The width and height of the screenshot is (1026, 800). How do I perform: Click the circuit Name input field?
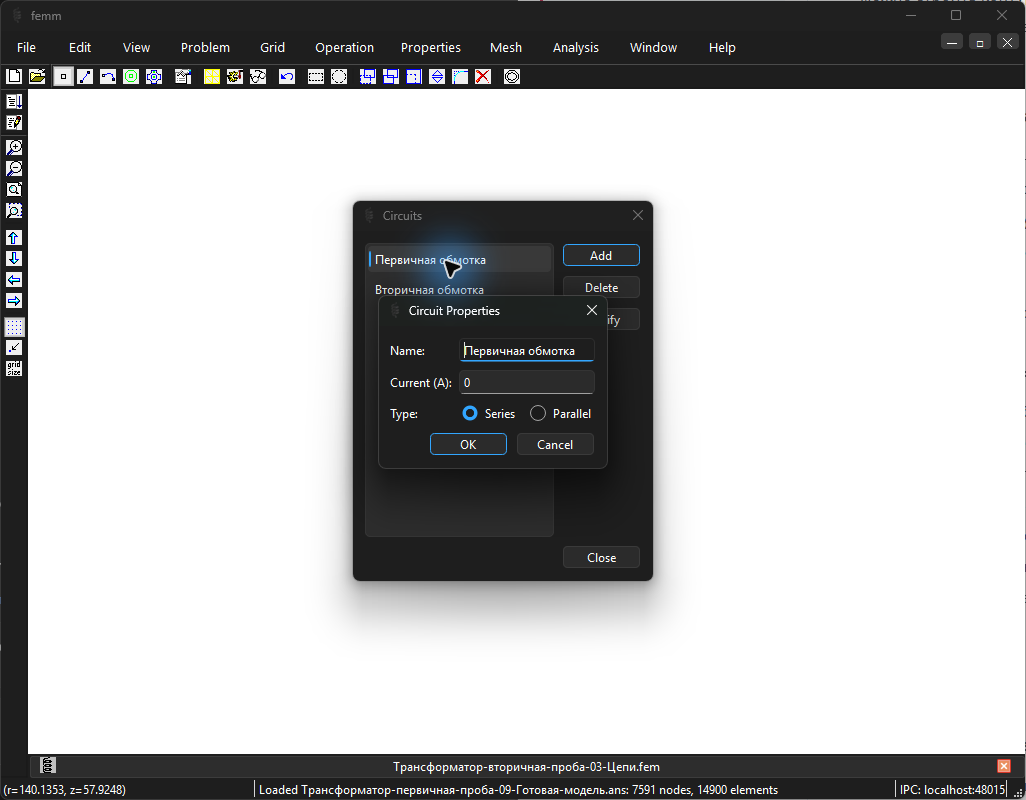coord(527,351)
